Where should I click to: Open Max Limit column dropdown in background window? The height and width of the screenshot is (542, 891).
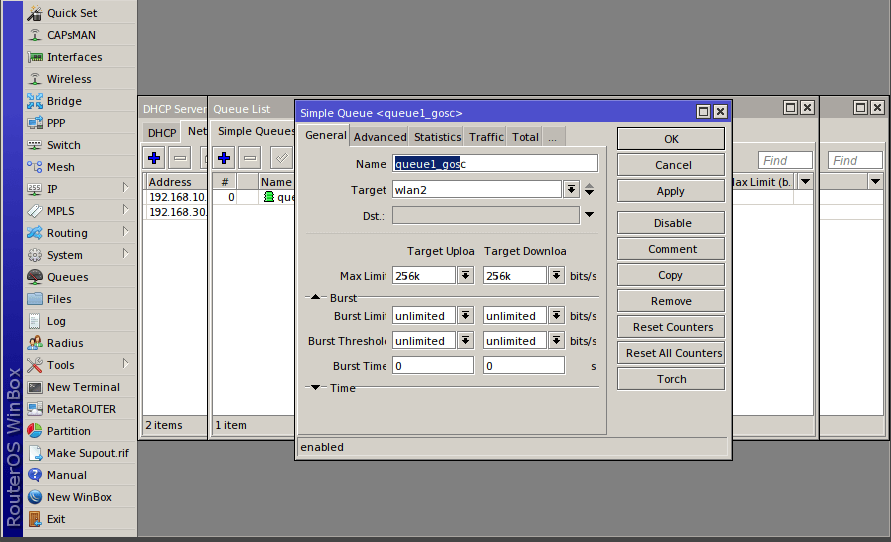click(x=805, y=182)
